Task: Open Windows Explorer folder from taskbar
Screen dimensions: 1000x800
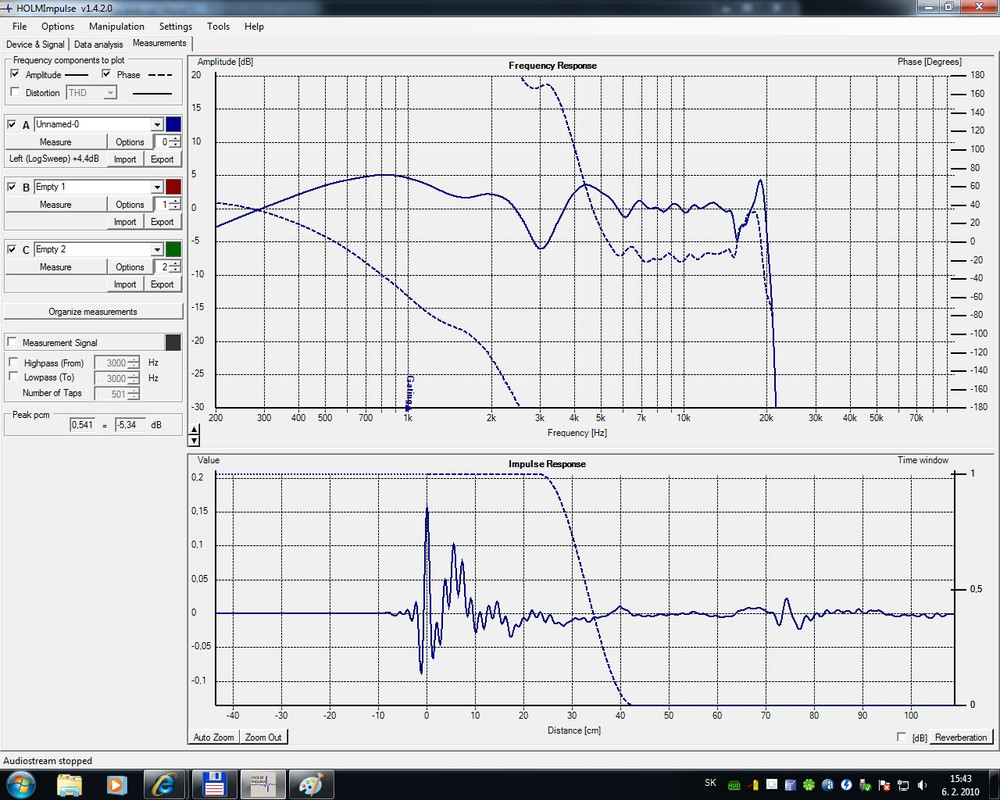Action: pos(69,784)
